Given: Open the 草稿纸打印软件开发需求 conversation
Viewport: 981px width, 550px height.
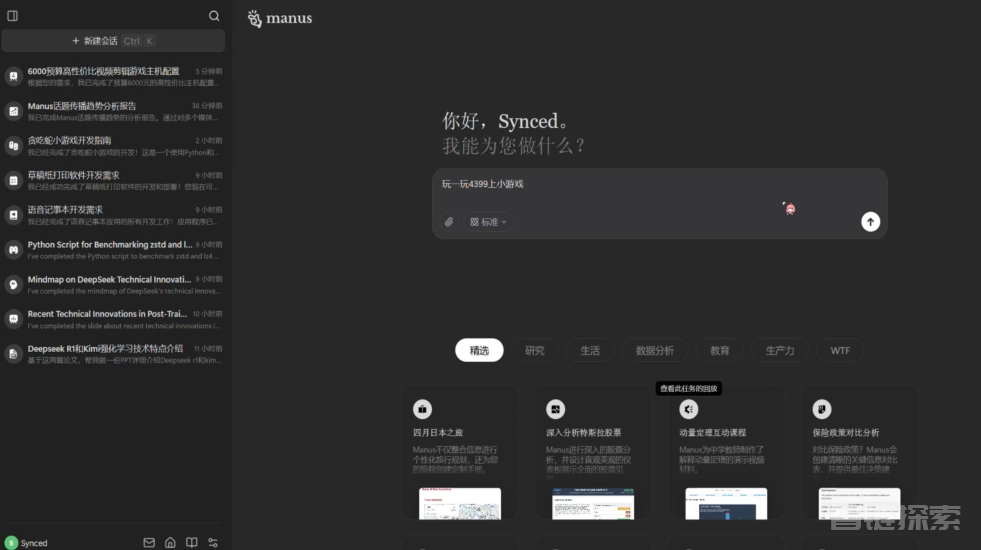Looking at the screenshot, I should coord(113,181).
